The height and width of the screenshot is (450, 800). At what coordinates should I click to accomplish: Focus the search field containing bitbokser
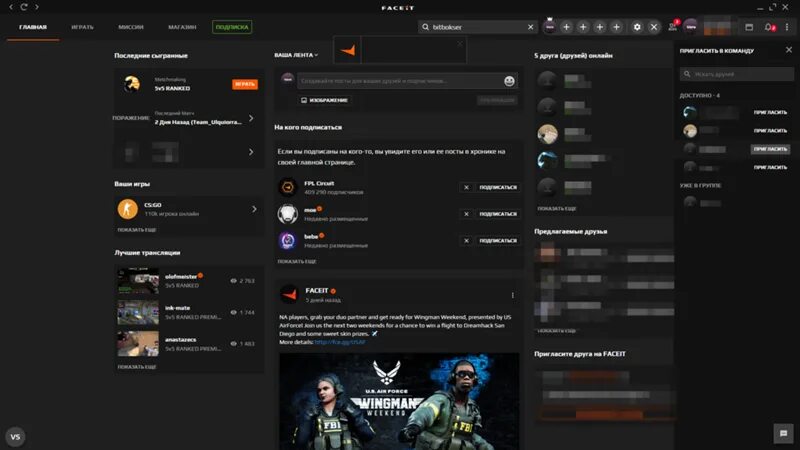(x=477, y=27)
